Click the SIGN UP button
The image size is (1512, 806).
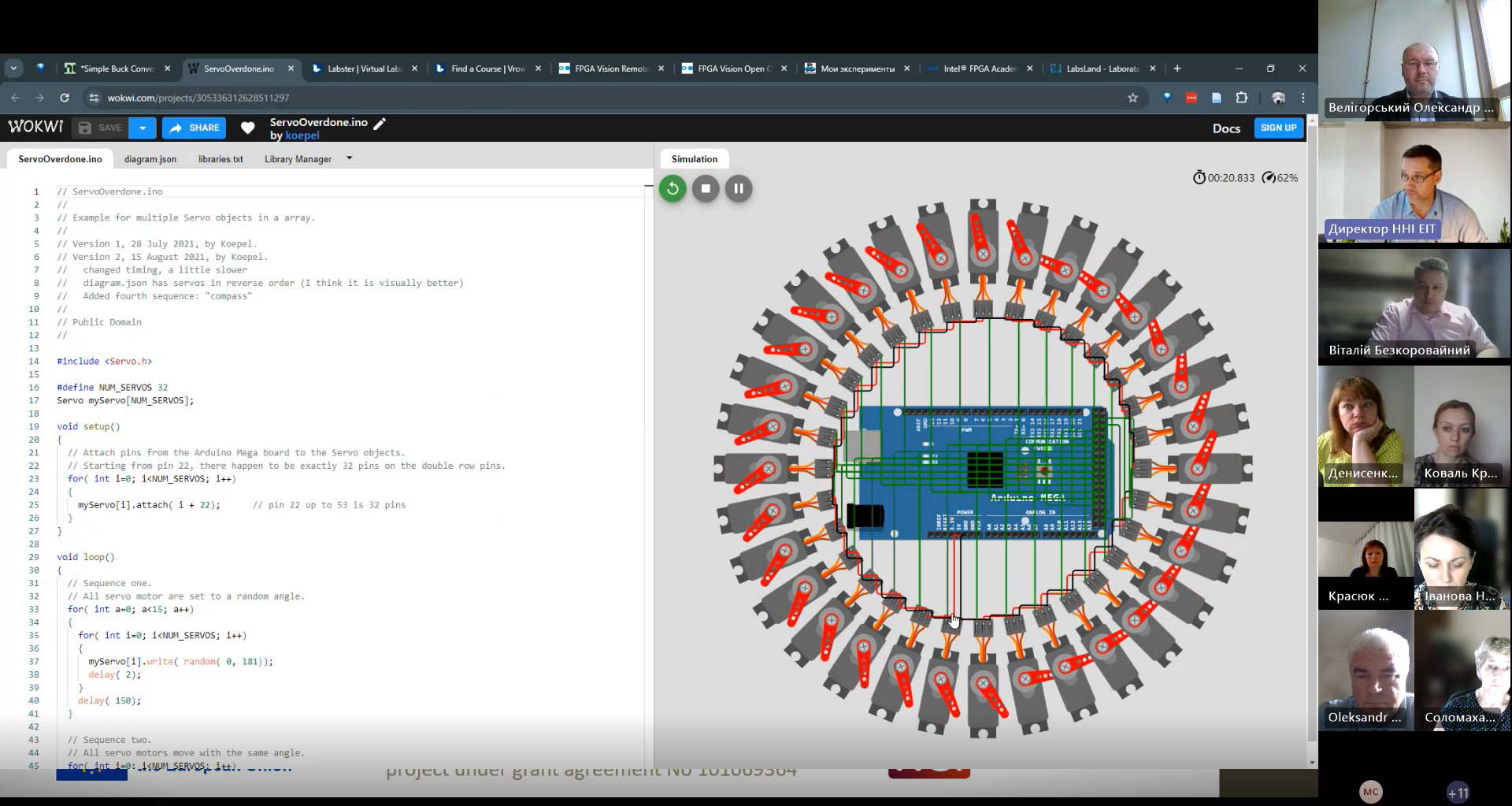(1278, 128)
